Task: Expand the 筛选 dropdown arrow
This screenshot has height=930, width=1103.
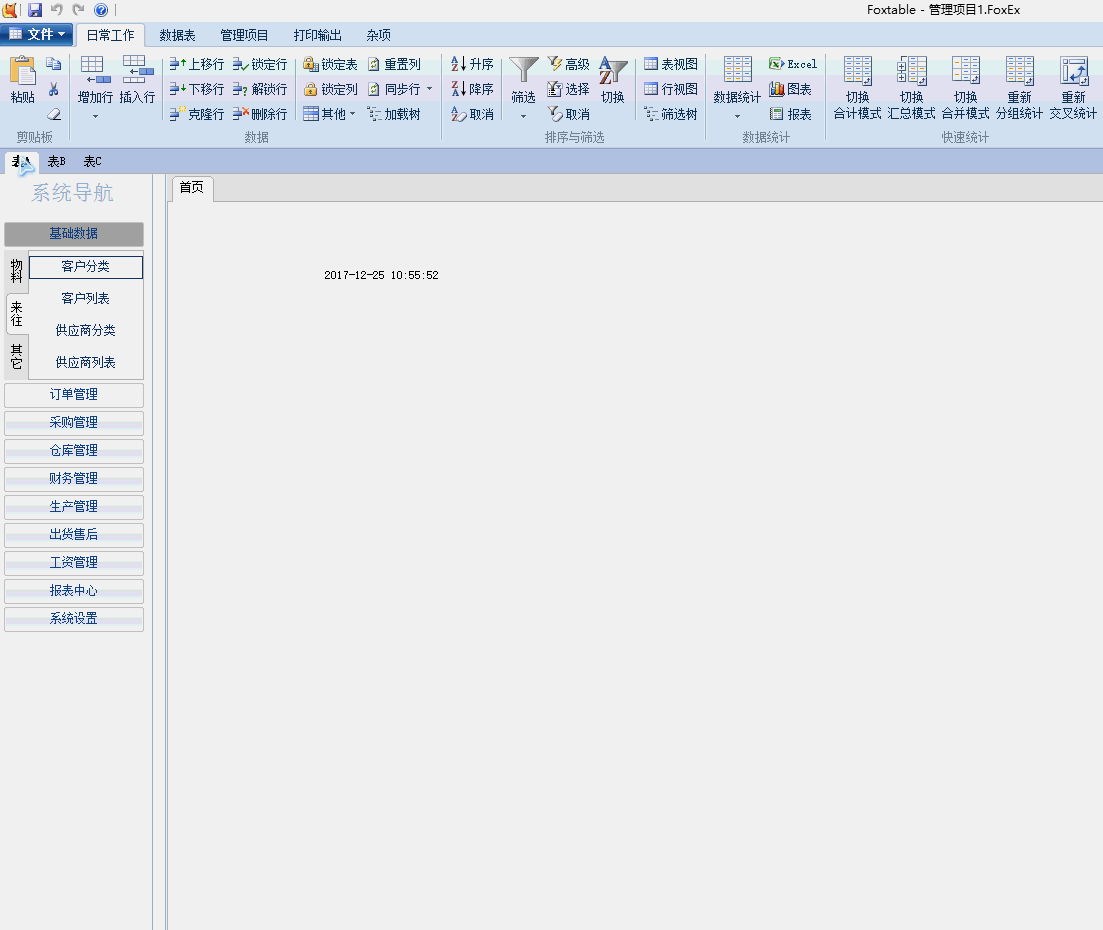Action: click(x=523, y=116)
